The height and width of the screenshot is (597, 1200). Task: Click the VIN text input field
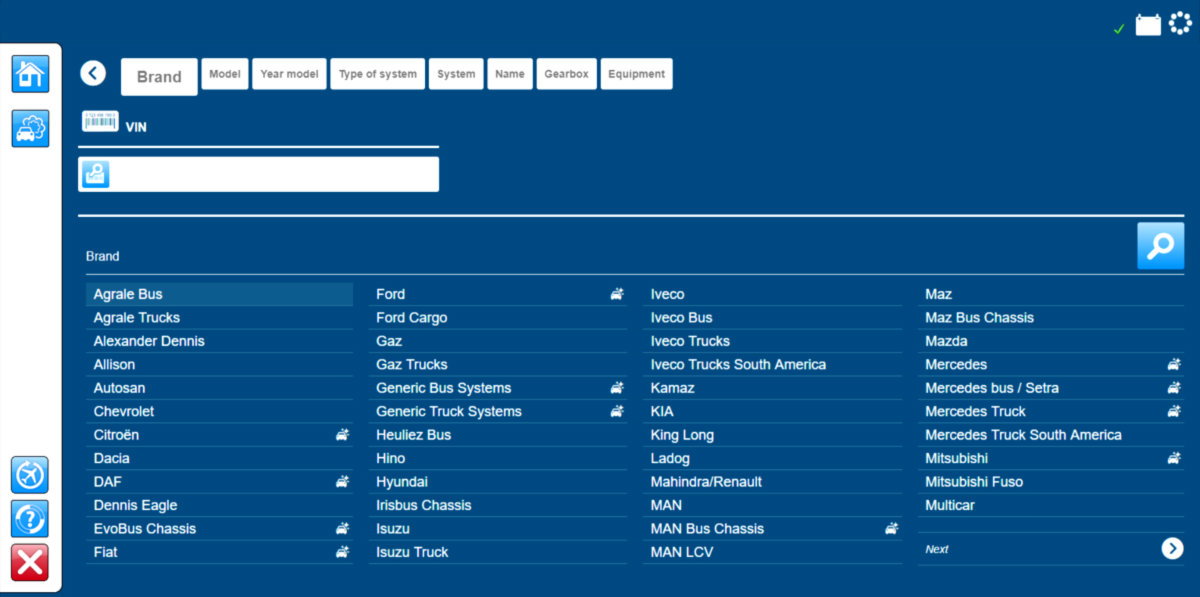[270, 174]
